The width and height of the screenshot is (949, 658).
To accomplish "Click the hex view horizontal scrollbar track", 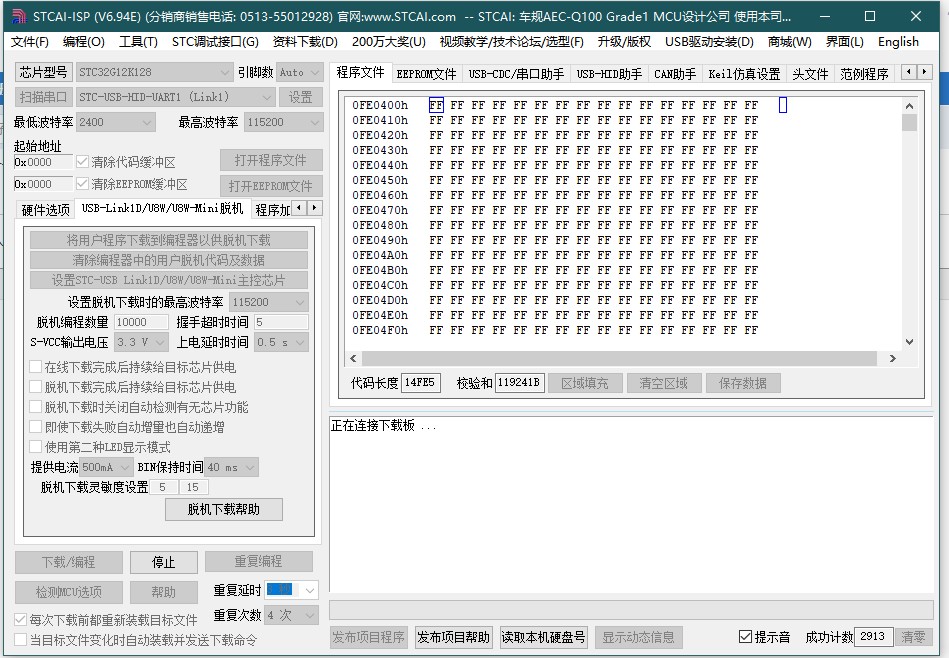I will click(618, 358).
